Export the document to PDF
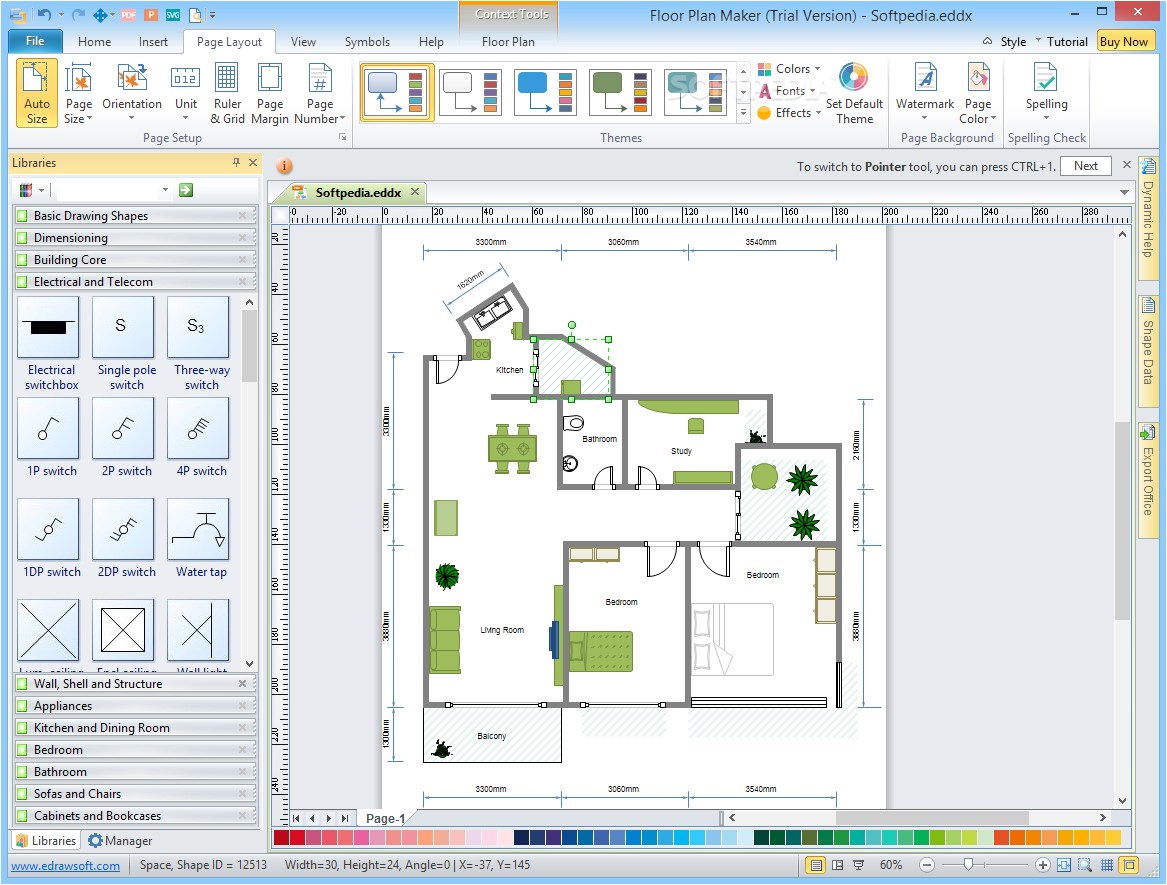The image size is (1167, 885). (128, 15)
